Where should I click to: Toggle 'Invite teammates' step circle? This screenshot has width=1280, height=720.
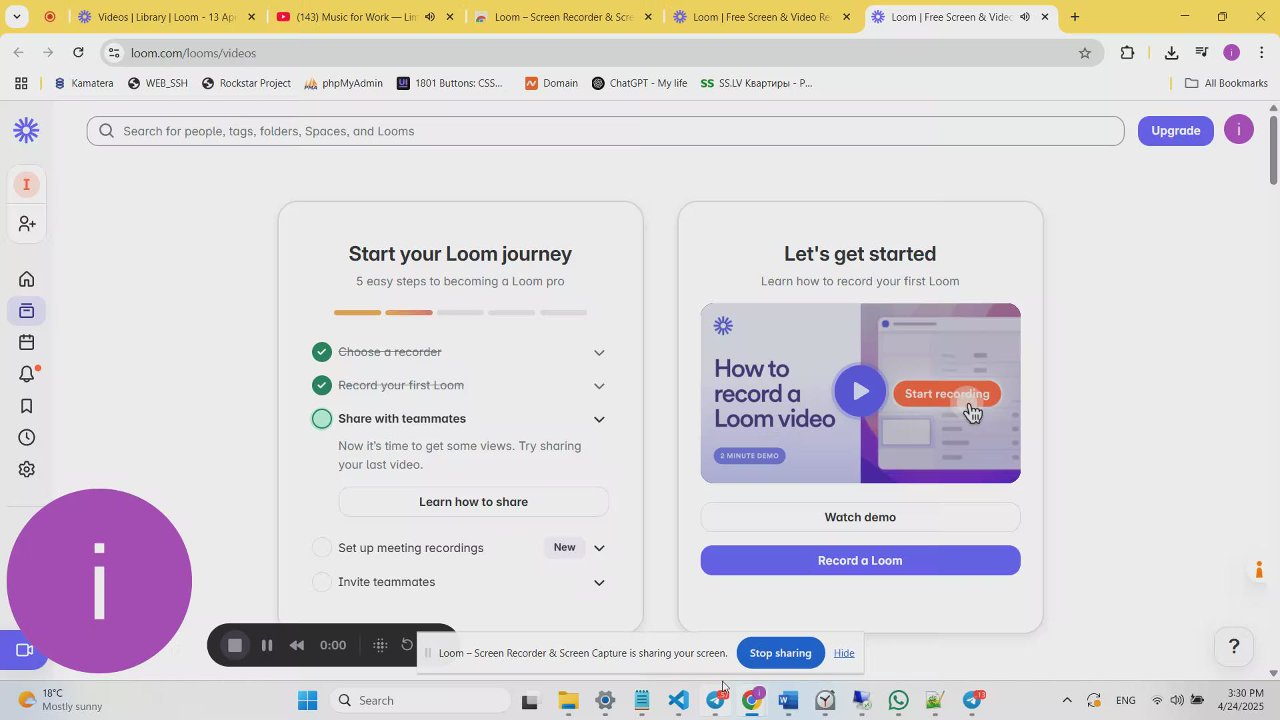[x=321, y=582]
